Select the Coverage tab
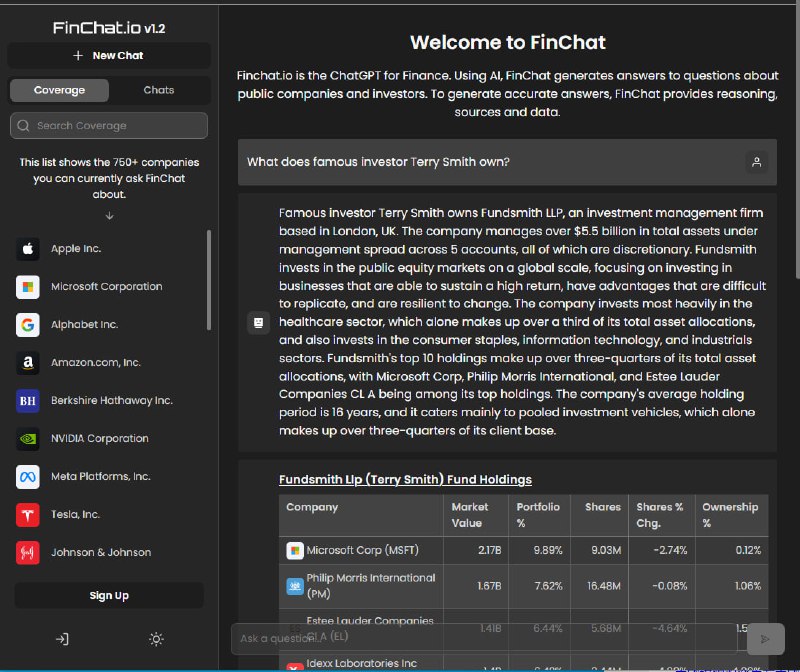Viewport: 800px width, 672px height. click(x=59, y=90)
